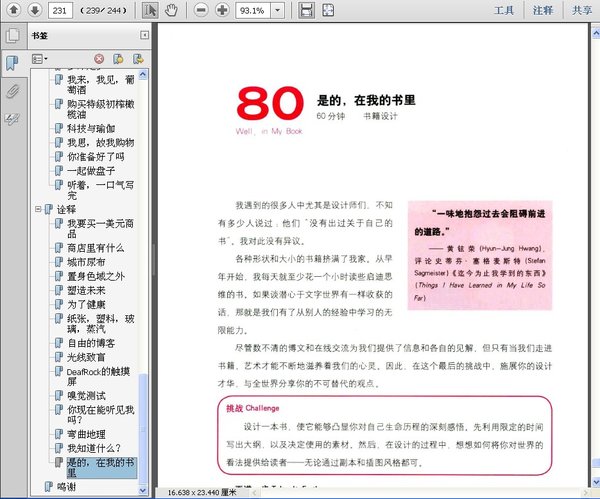Image resolution: width=600 pixels, height=499 pixels.
Task: Collapse the bookmarks pane with arrow button
Action: [x=145, y=35]
